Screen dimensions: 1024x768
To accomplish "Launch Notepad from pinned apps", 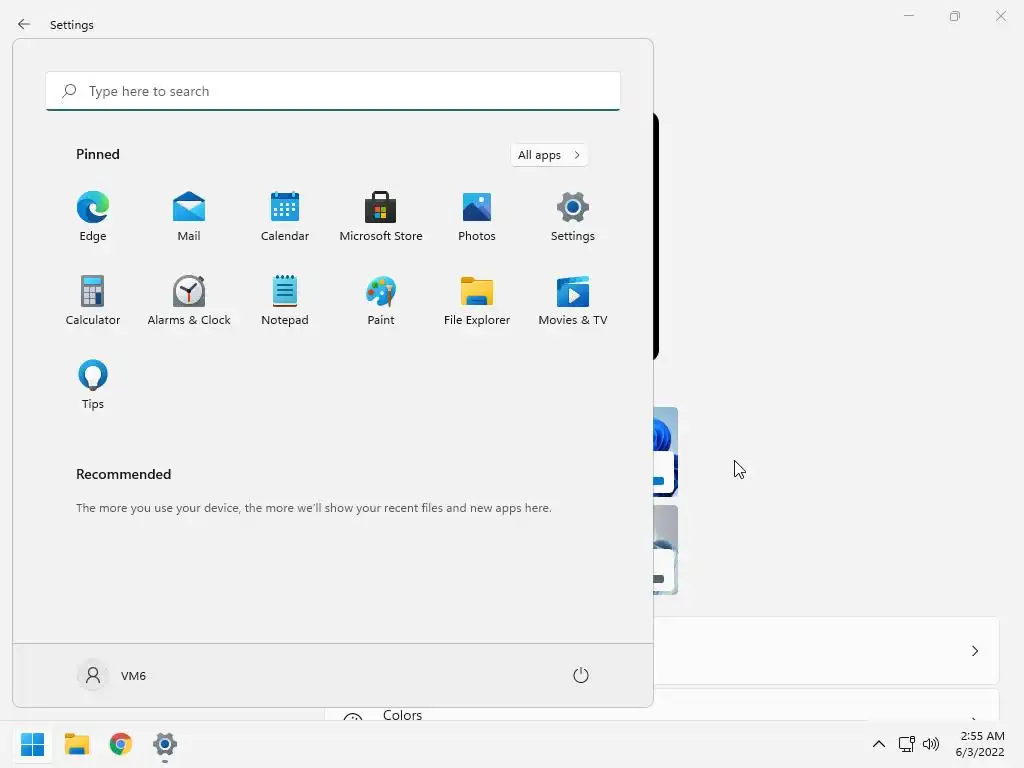I will 285,300.
